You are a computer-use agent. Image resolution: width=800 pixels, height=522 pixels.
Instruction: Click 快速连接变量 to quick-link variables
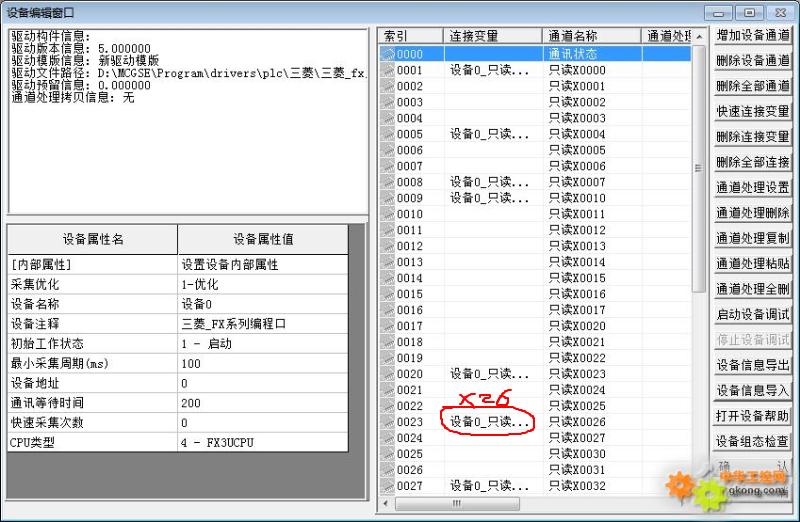pos(752,111)
